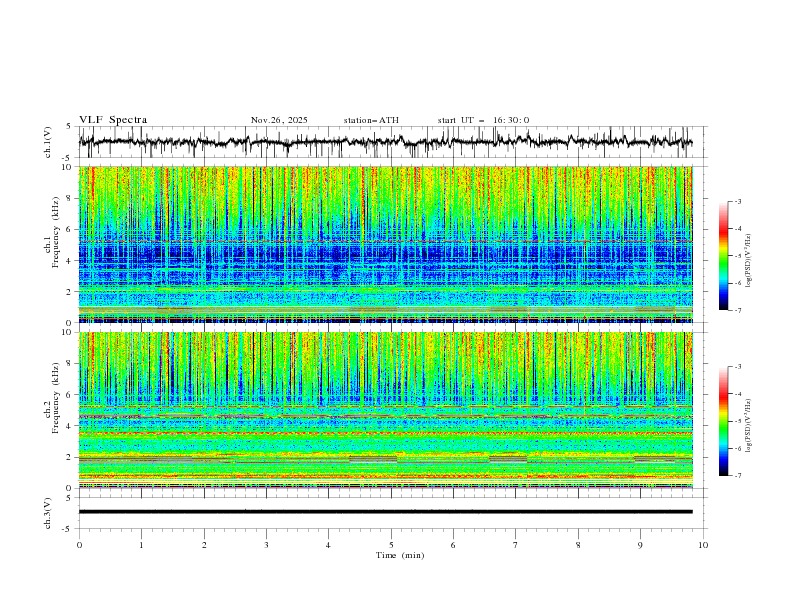Select the "start UT = 16:30:0" text

tap(483, 120)
